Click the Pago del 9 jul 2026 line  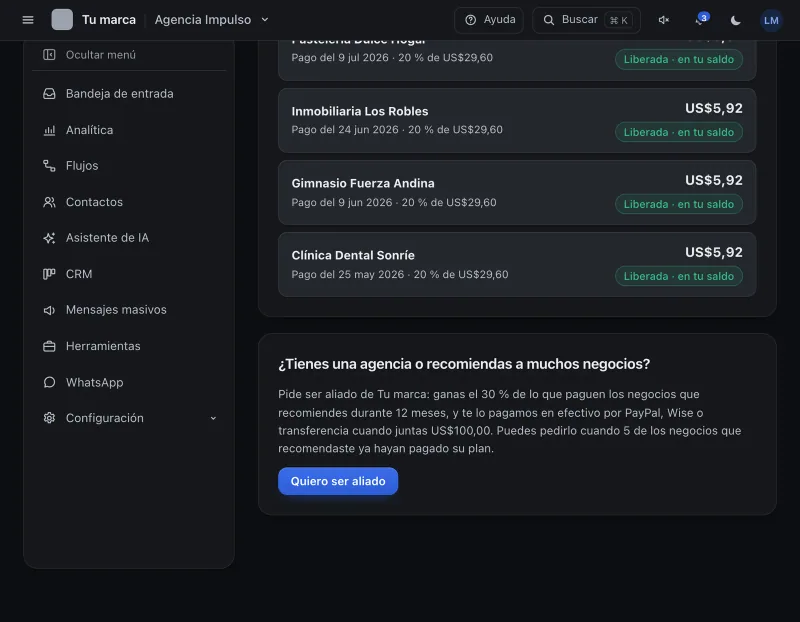(x=392, y=58)
